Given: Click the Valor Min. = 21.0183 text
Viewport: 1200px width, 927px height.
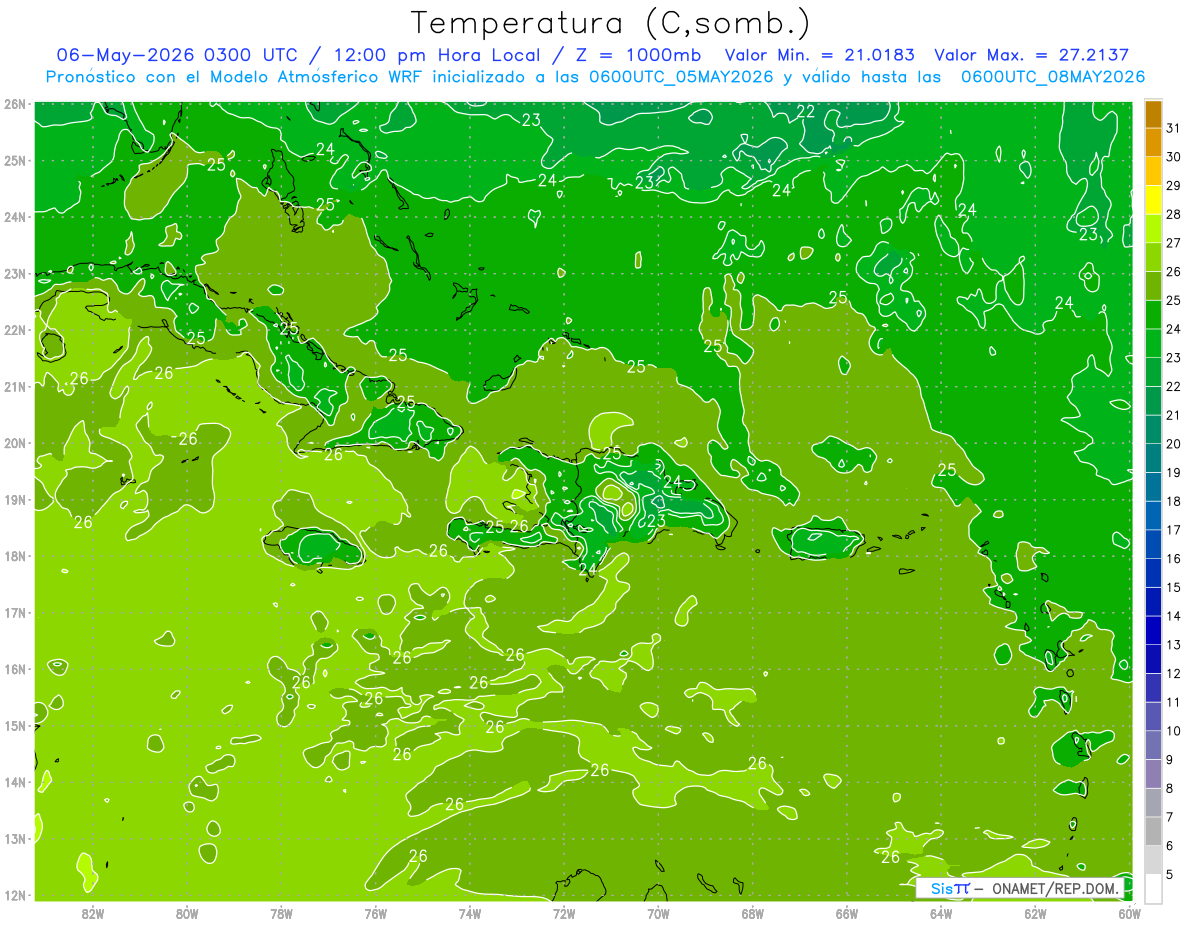Looking at the screenshot, I should [820, 55].
